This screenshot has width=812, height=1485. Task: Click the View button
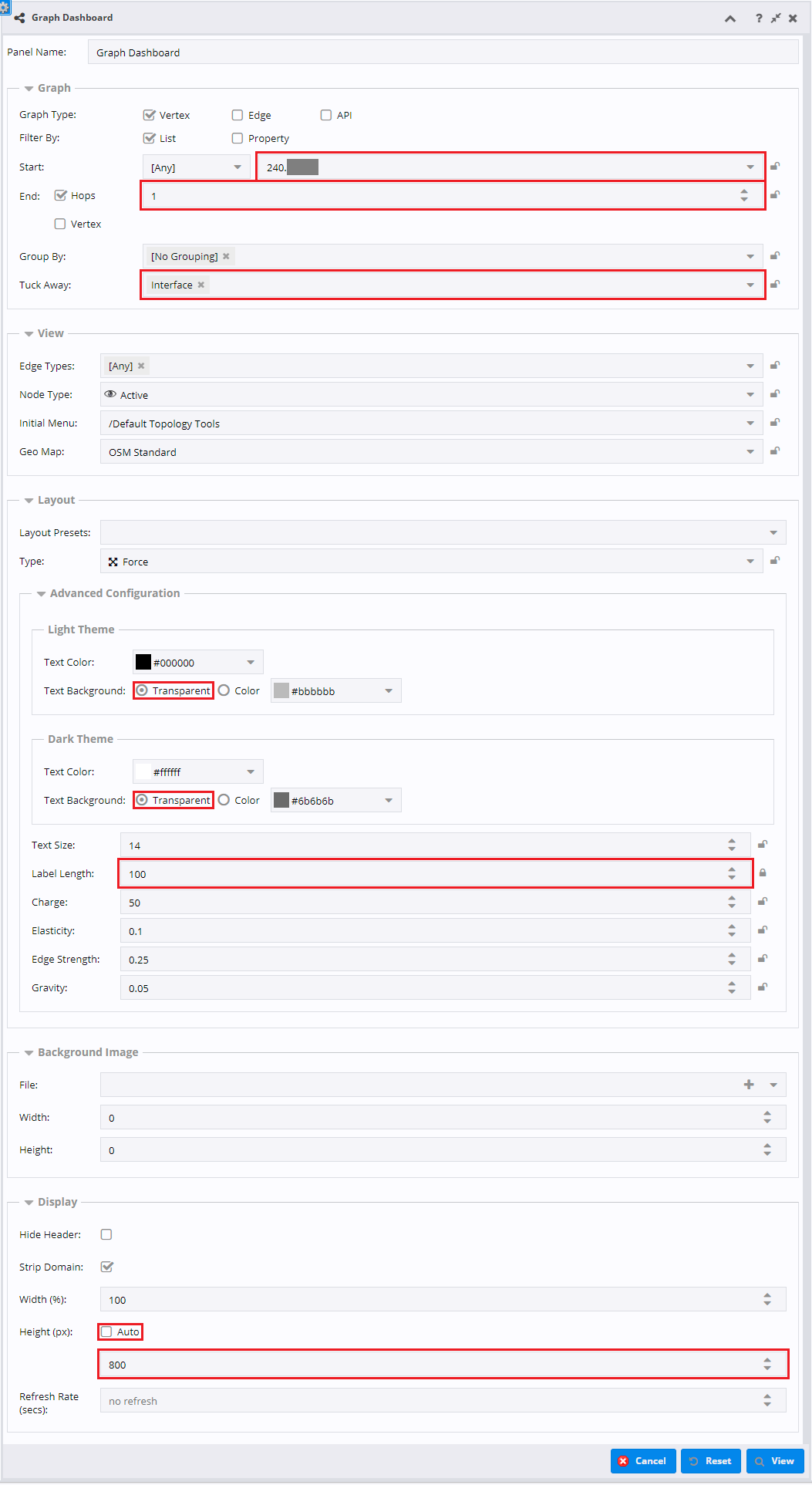pyautogui.click(x=775, y=1461)
